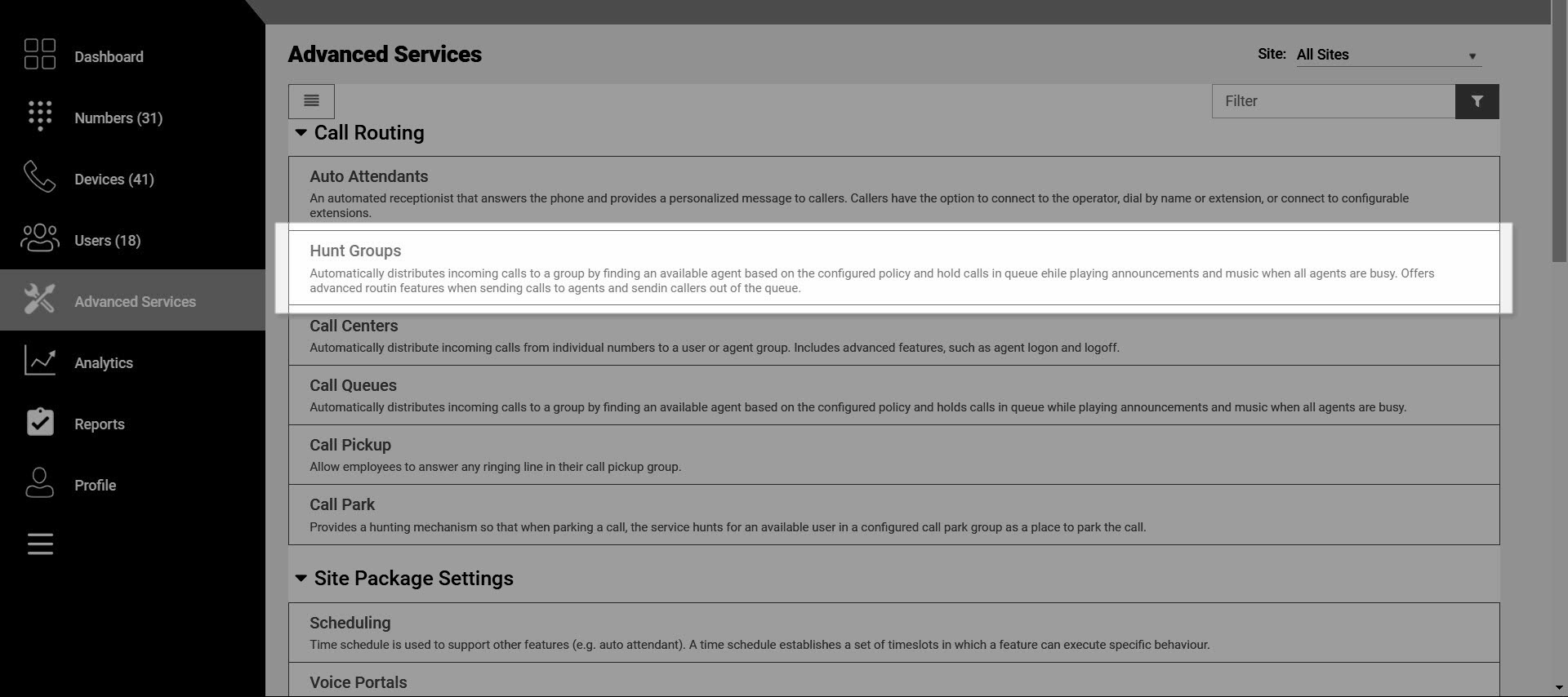Open the Site All Sites dropdown
This screenshot has width=1568, height=697.
pyautogui.click(x=1388, y=55)
